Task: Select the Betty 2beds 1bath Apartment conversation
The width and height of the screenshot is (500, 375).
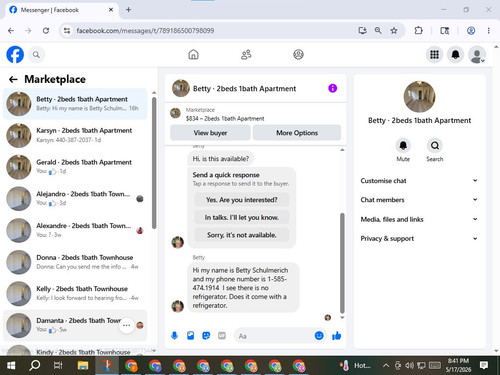Action: [75, 104]
